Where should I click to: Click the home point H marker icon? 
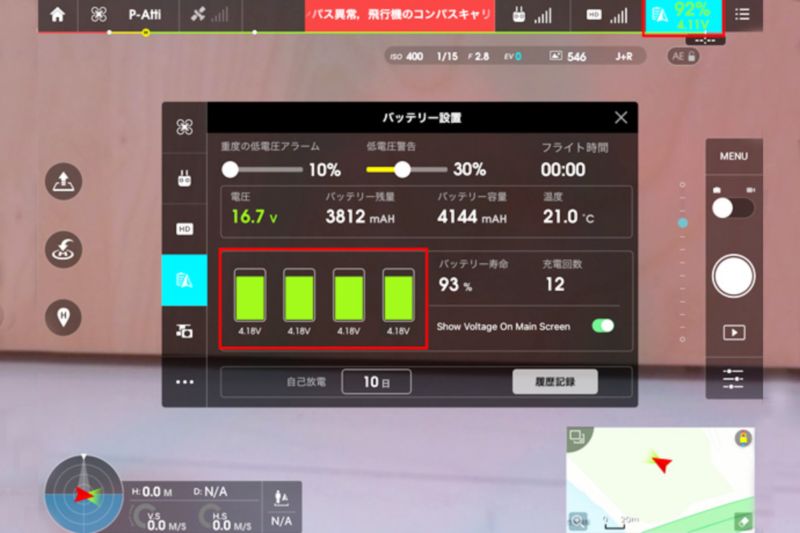65,316
